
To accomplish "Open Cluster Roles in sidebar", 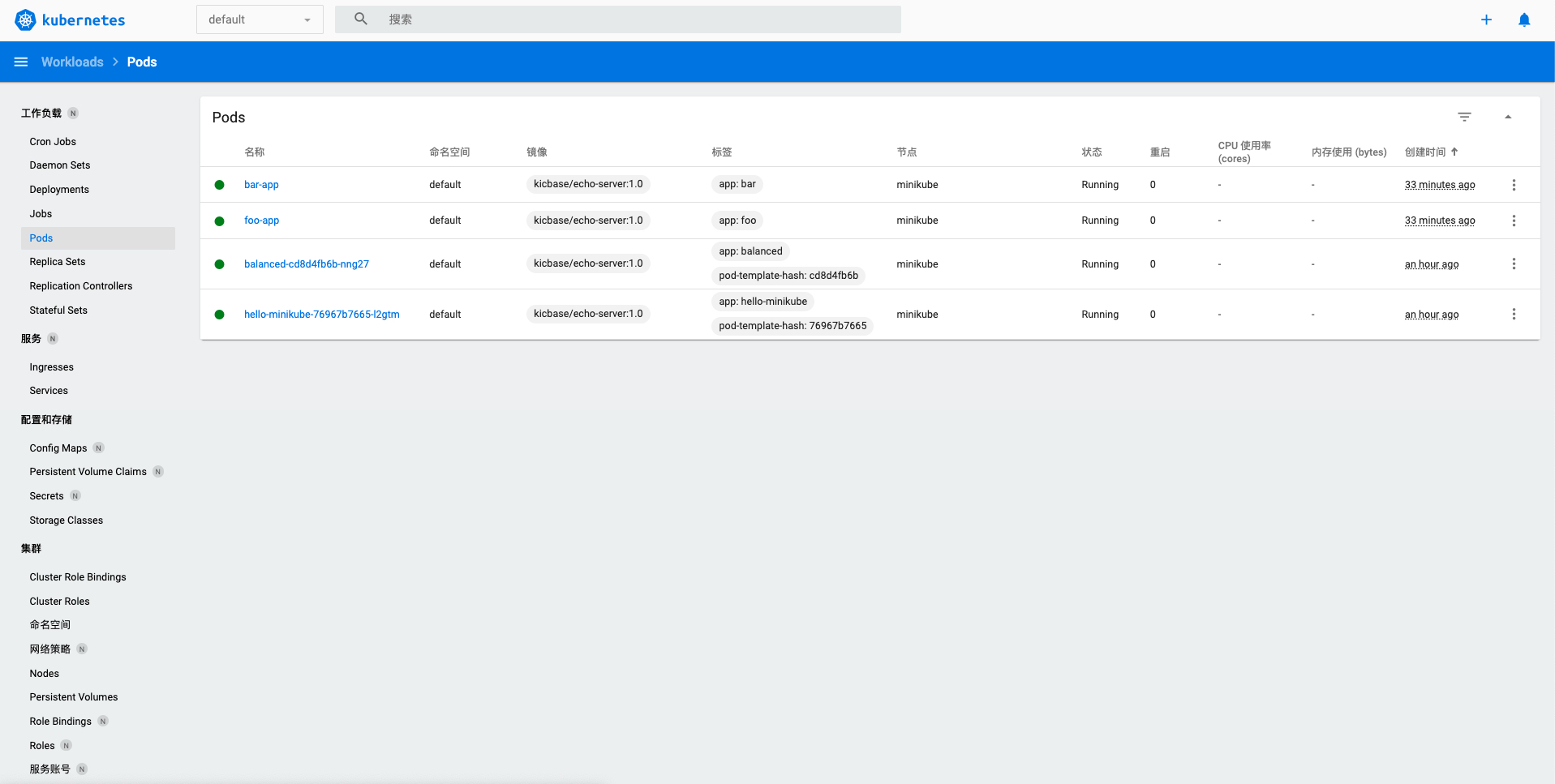I will pos(60,602).
